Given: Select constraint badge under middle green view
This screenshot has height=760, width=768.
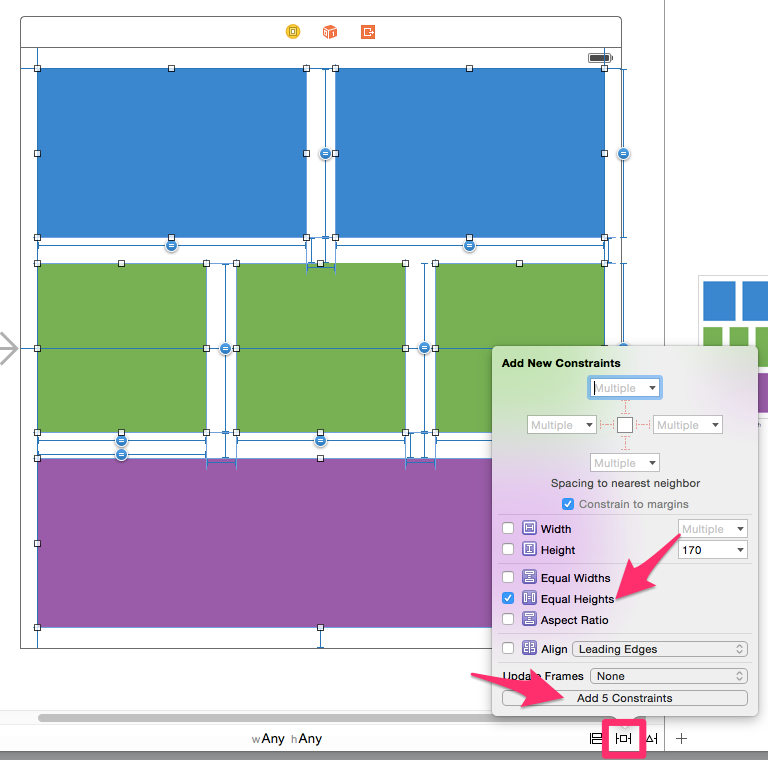Looking at the screenshot, I should point(320,441).
